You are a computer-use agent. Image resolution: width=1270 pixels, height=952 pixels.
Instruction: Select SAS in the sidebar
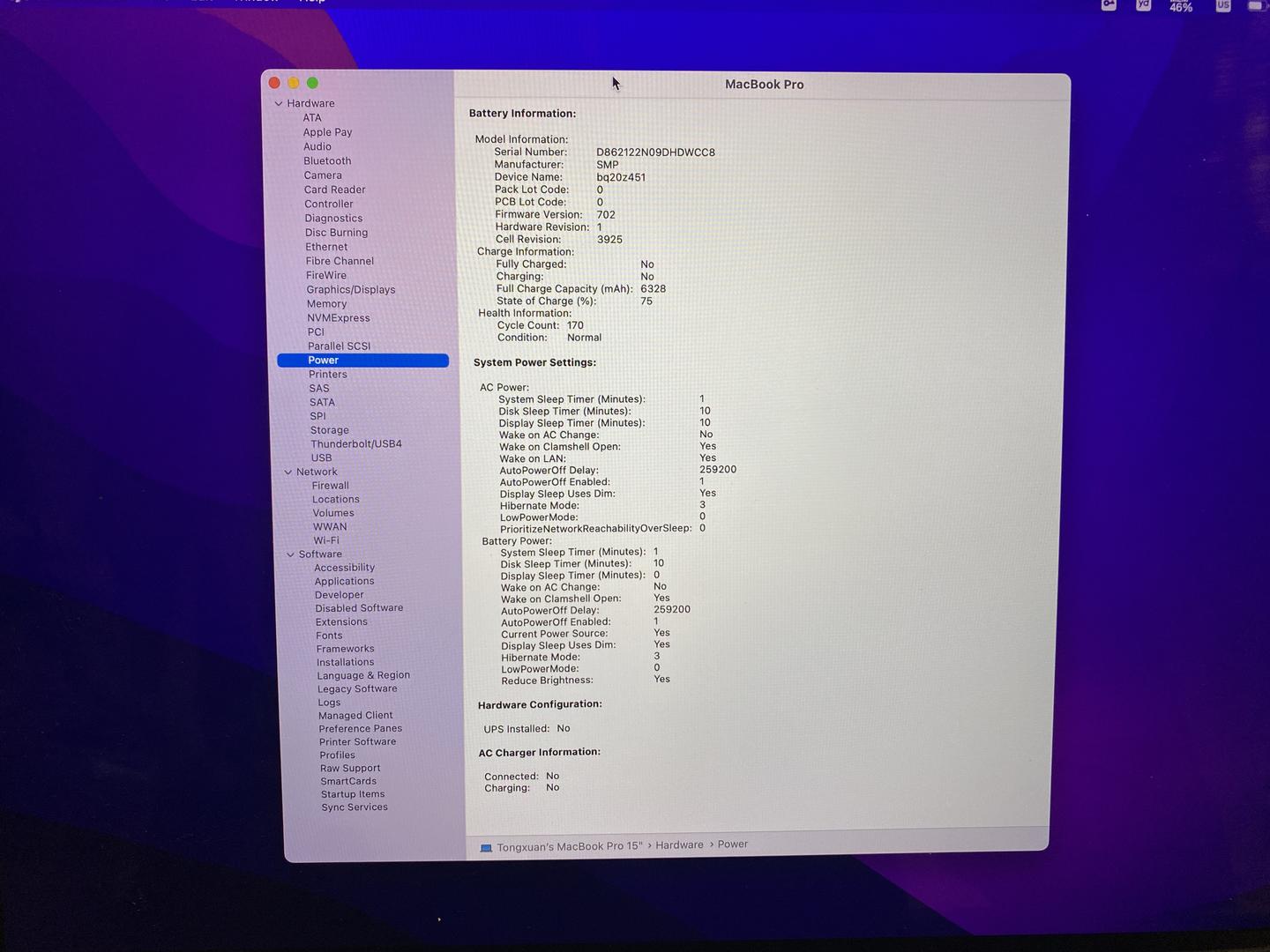[x=319, y=389]
